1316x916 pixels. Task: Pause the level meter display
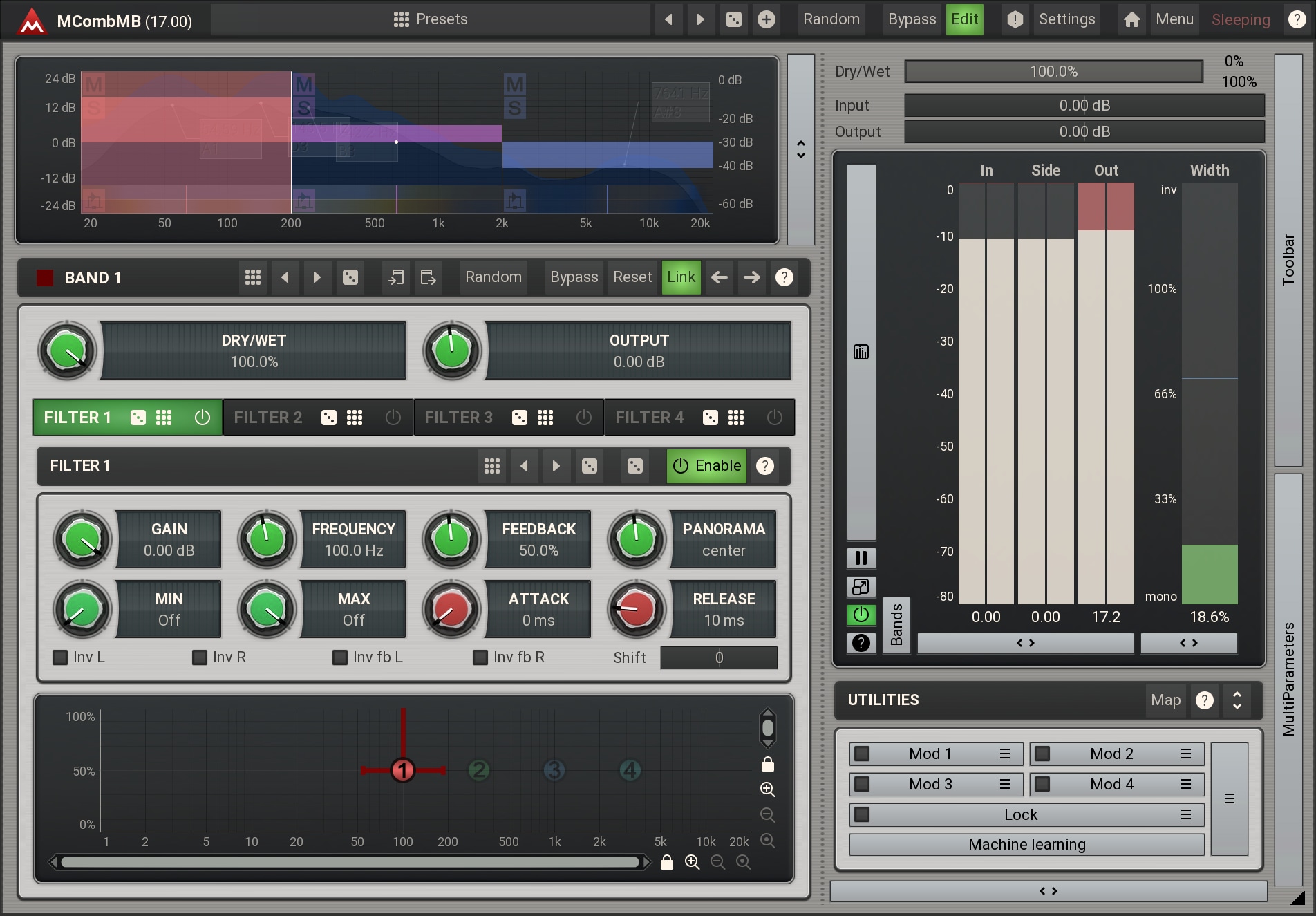pyautogui.click(x=861, y=558)
